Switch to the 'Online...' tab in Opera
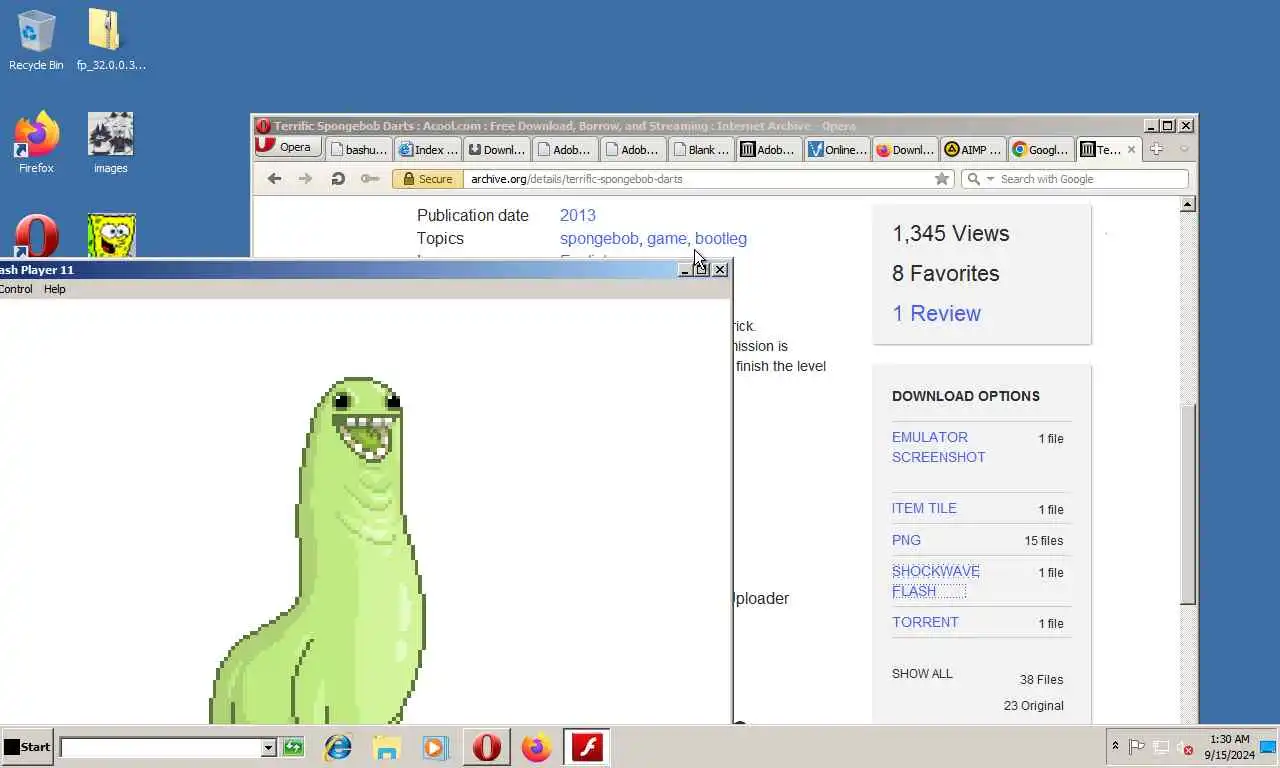The height and width of the screenshot is (768, 1280). pos(836,149)
